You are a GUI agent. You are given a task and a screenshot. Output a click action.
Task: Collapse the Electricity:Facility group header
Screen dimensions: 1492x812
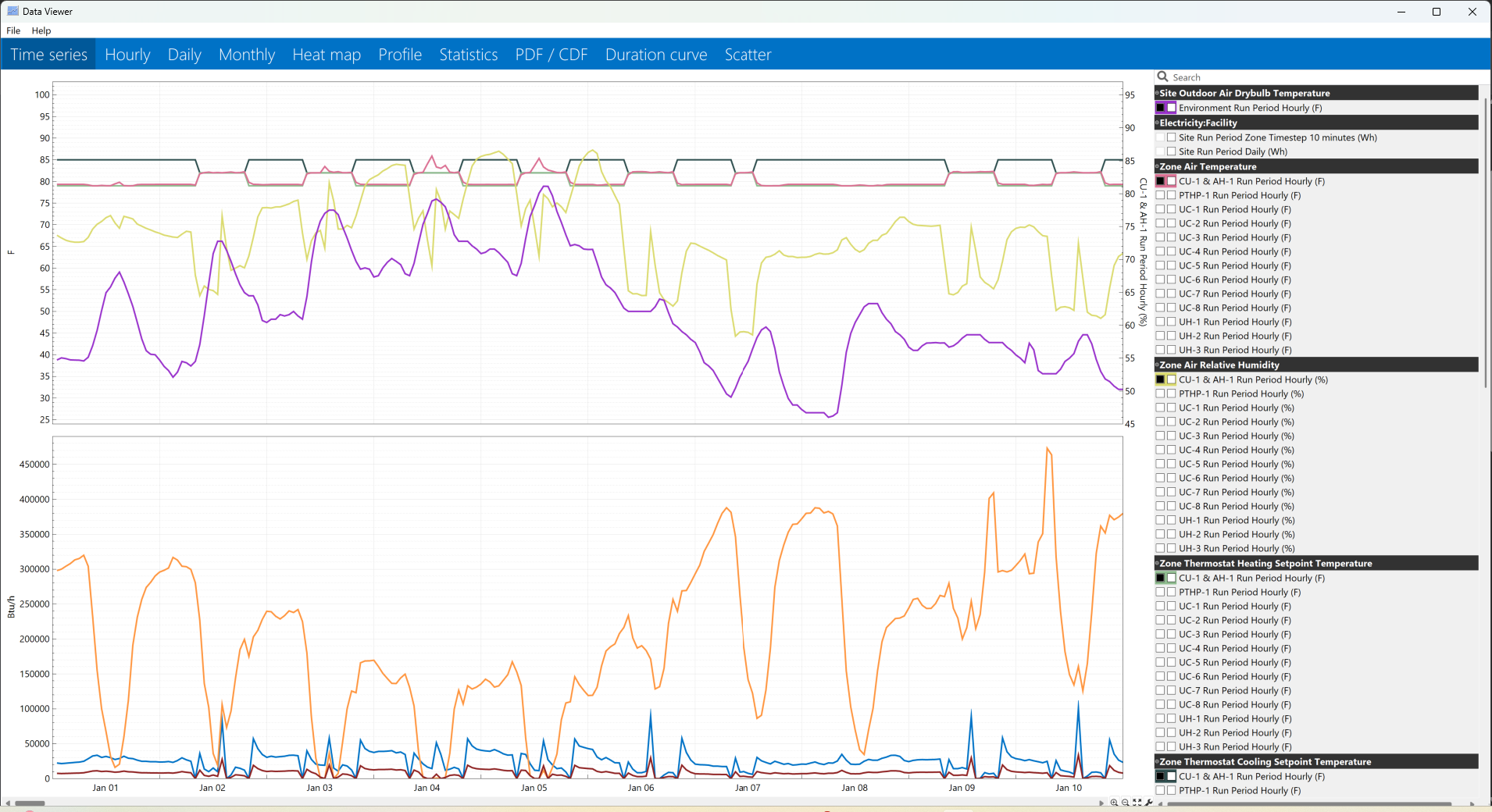click(x=1158, y=123)
